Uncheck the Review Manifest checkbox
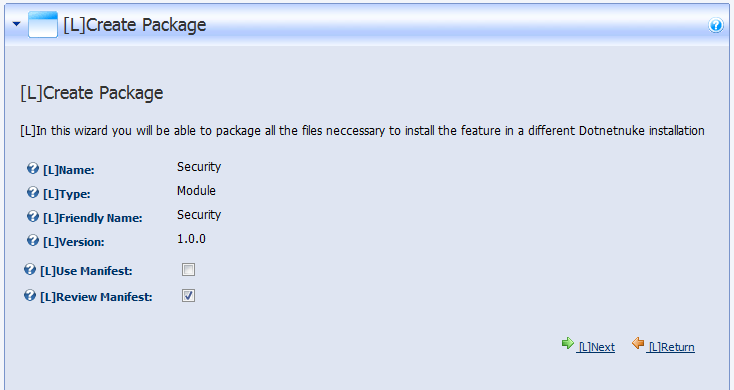Screen dimensions: 734x390 (188, 296)
